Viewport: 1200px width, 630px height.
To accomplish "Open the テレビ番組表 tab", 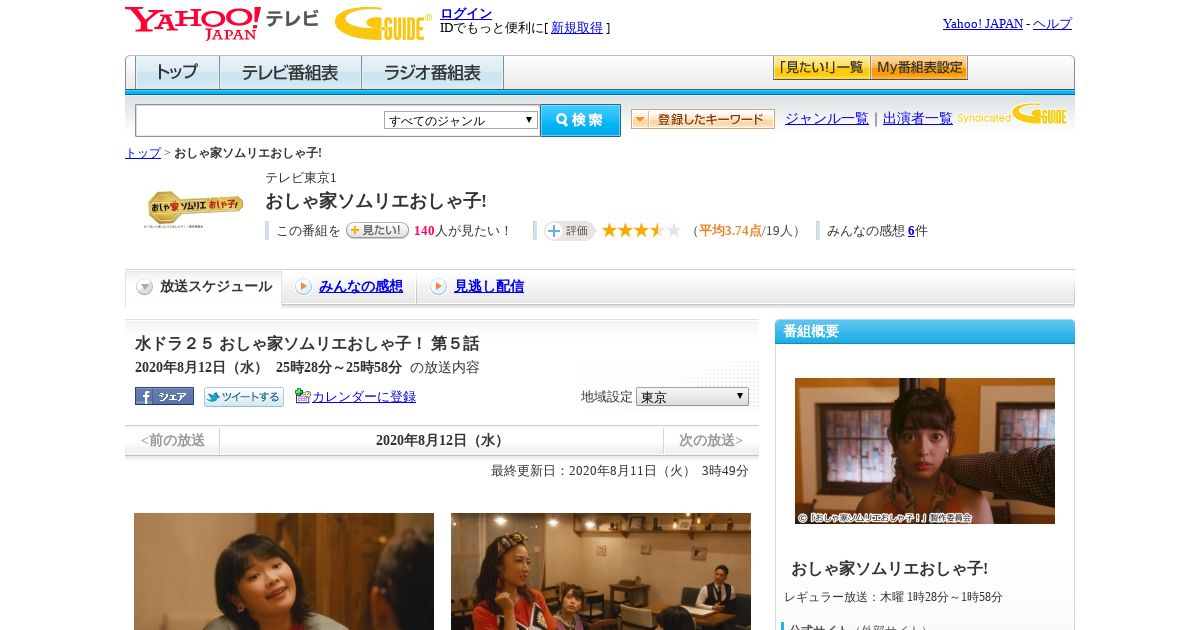I will click(290, 73).
